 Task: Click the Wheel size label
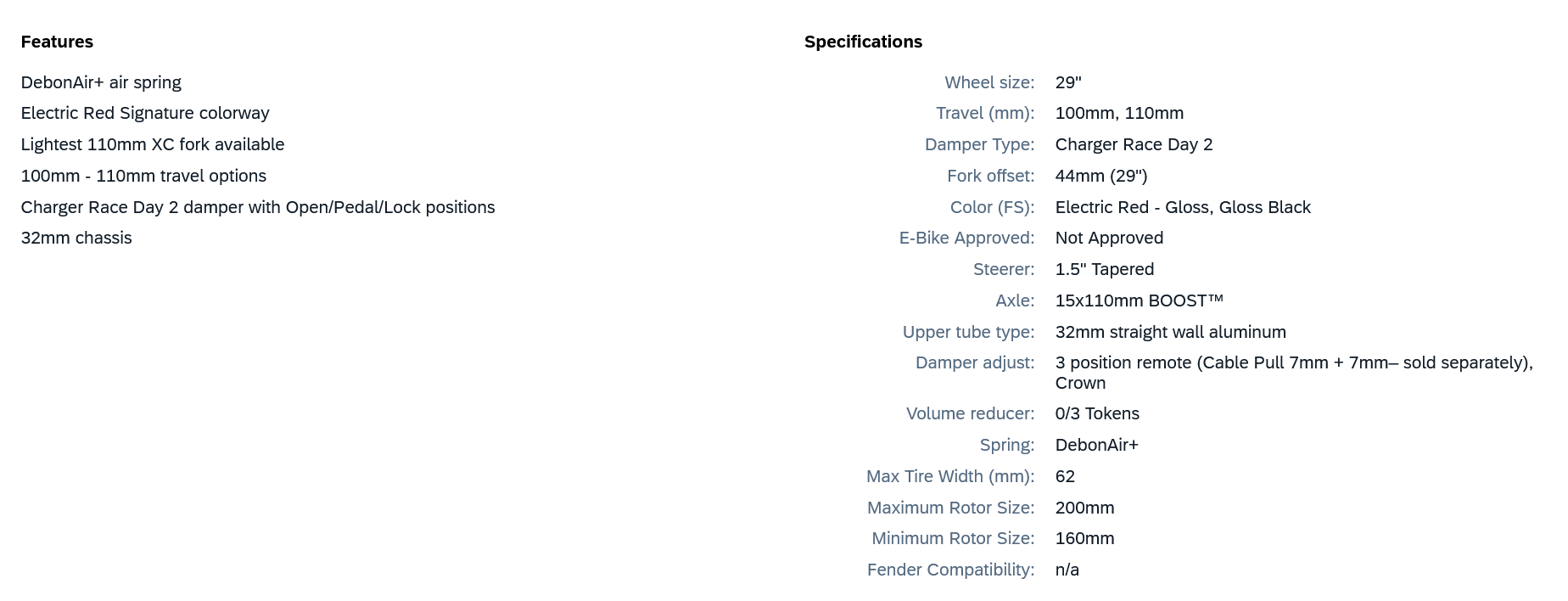click(989, 82)
